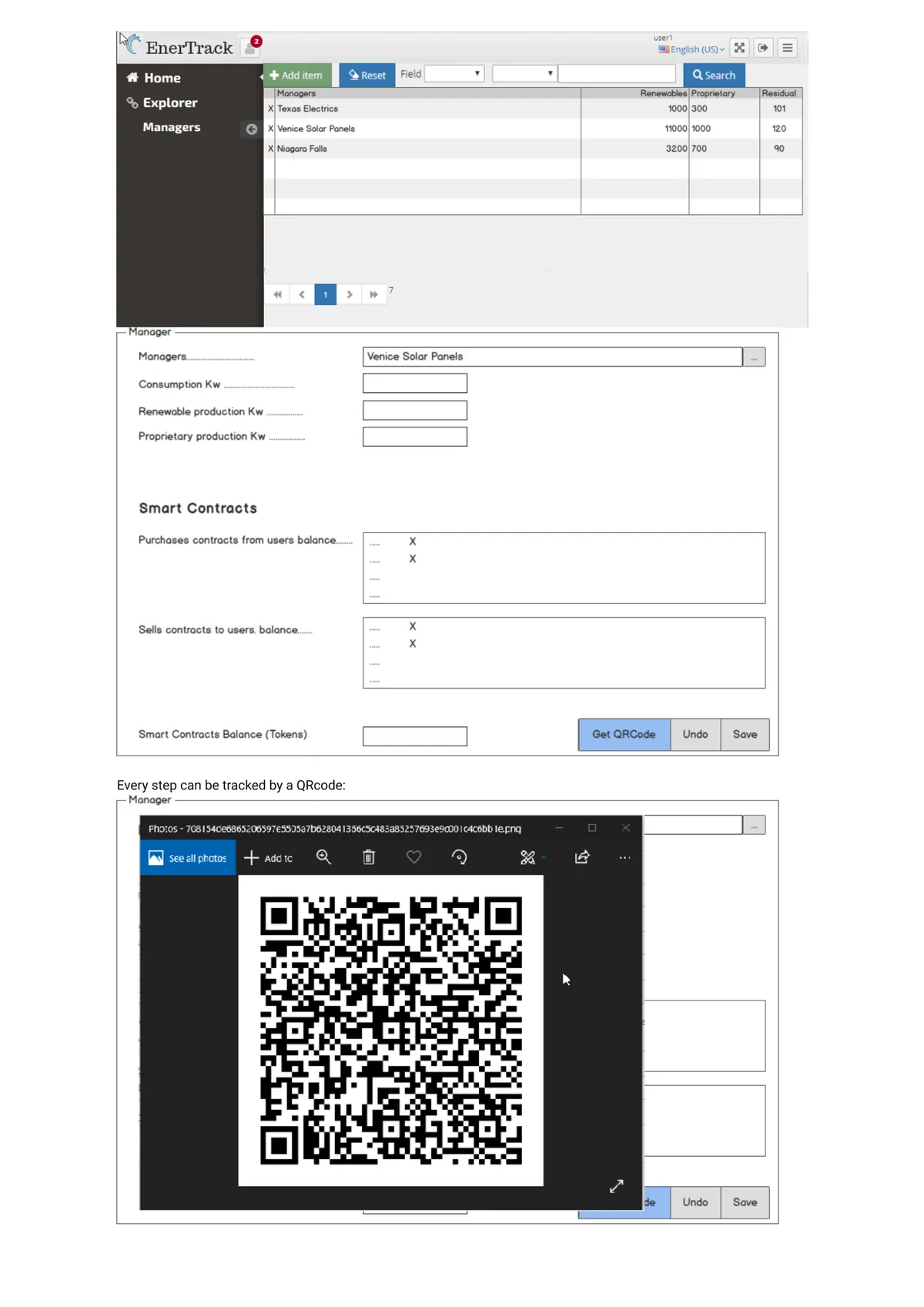The height and width of the screenshot is (1307, 924).
Task: Select page 1 in pagination
Action: click(326, 294)
